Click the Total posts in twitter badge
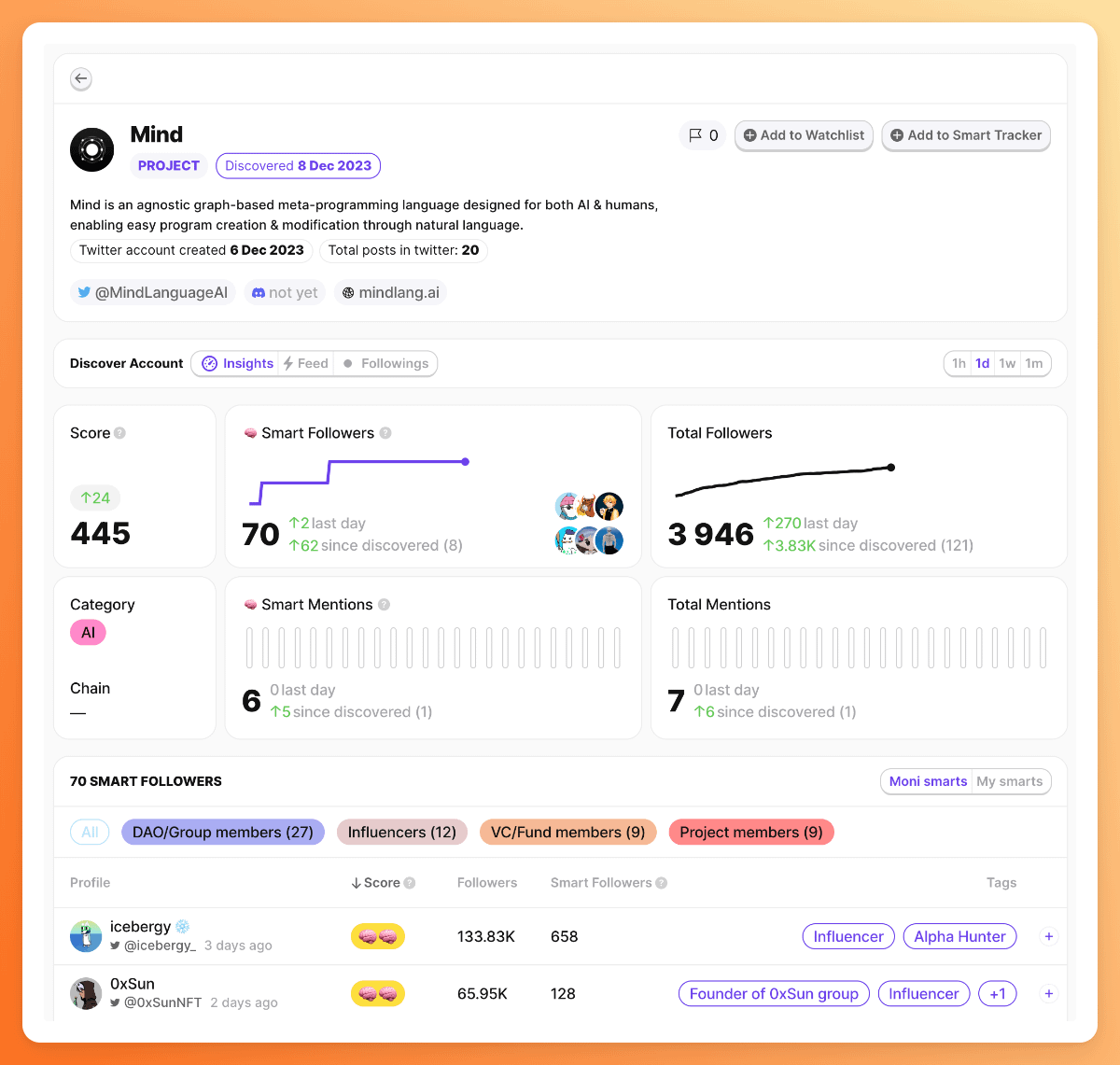 pyautogui.click(x=403, y=250)
